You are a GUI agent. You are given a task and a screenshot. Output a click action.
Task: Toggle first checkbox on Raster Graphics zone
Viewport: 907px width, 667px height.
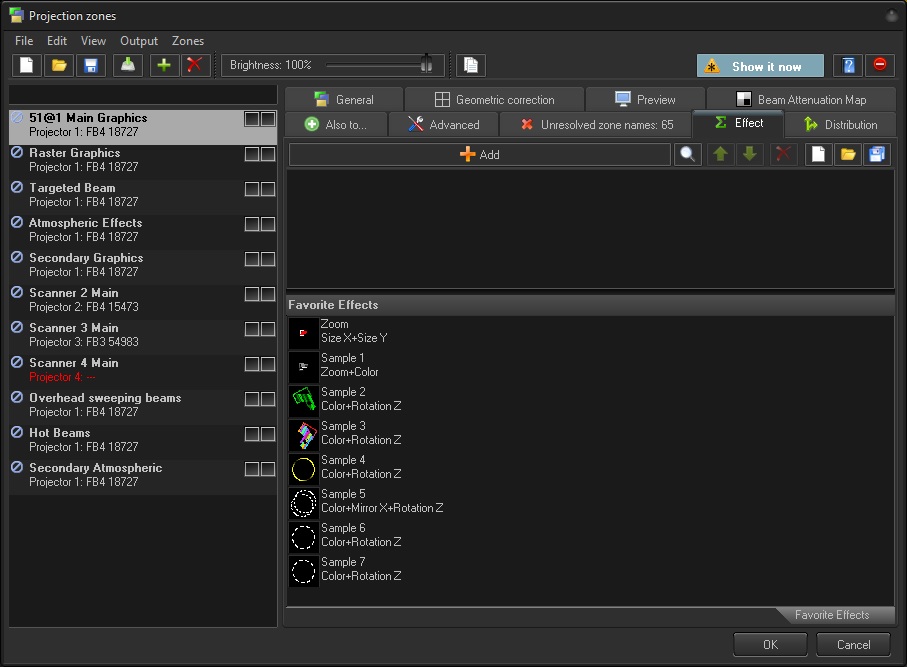(x=252, y=154)
